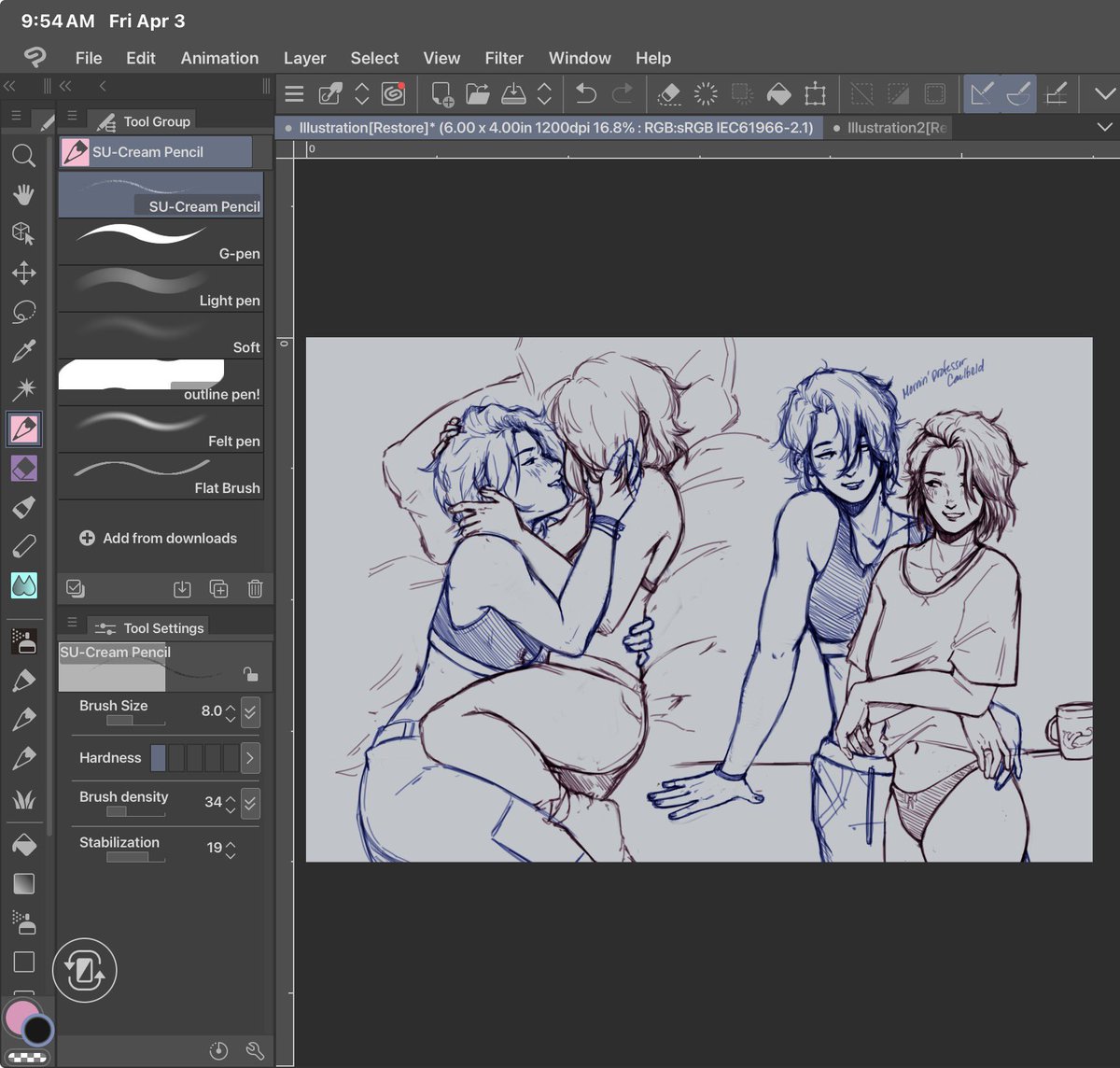Select the Lasso selection tool

point(23,312)
